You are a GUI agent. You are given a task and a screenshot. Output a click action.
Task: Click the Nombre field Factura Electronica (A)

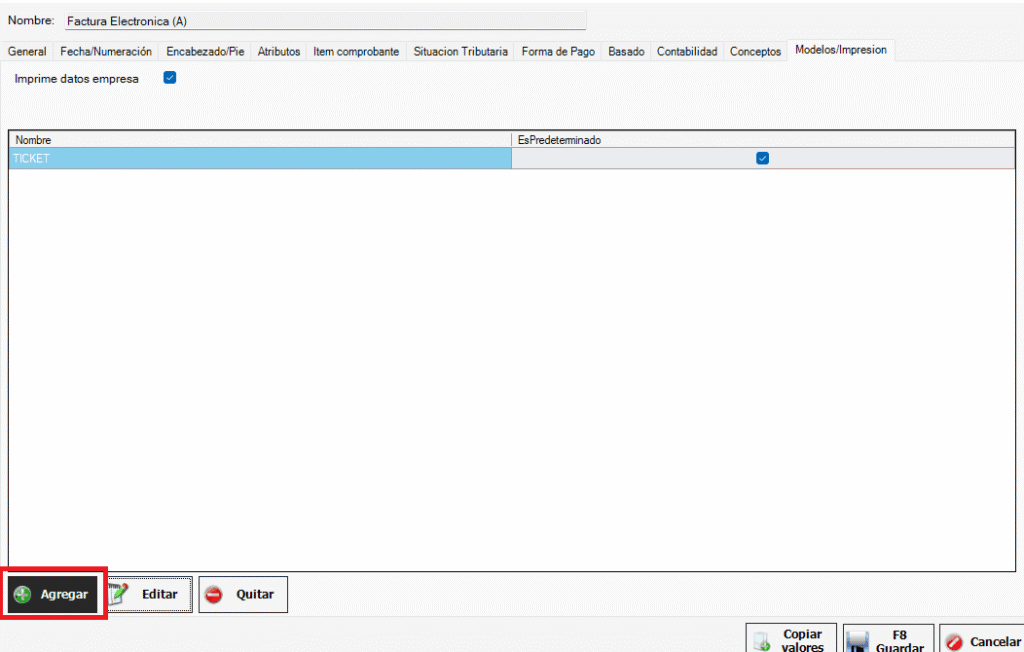(324, 21)
